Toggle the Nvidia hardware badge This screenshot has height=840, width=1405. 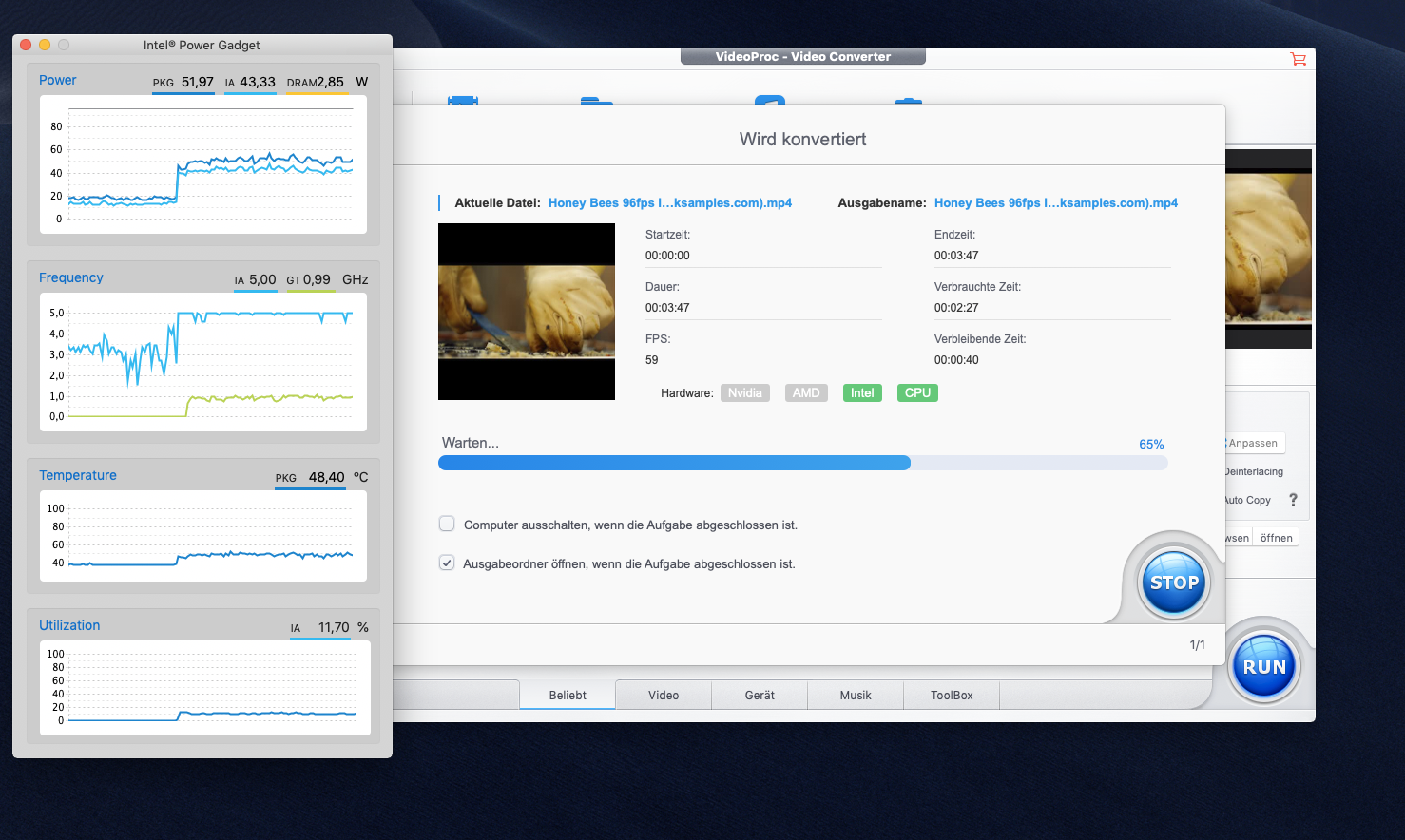(x=745, y=393)
